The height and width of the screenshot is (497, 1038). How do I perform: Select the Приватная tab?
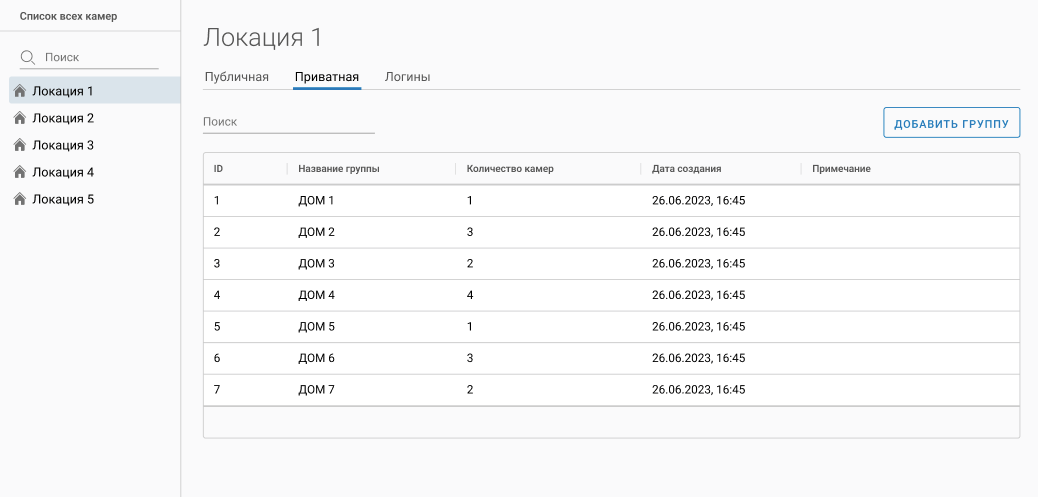point(326,77)
